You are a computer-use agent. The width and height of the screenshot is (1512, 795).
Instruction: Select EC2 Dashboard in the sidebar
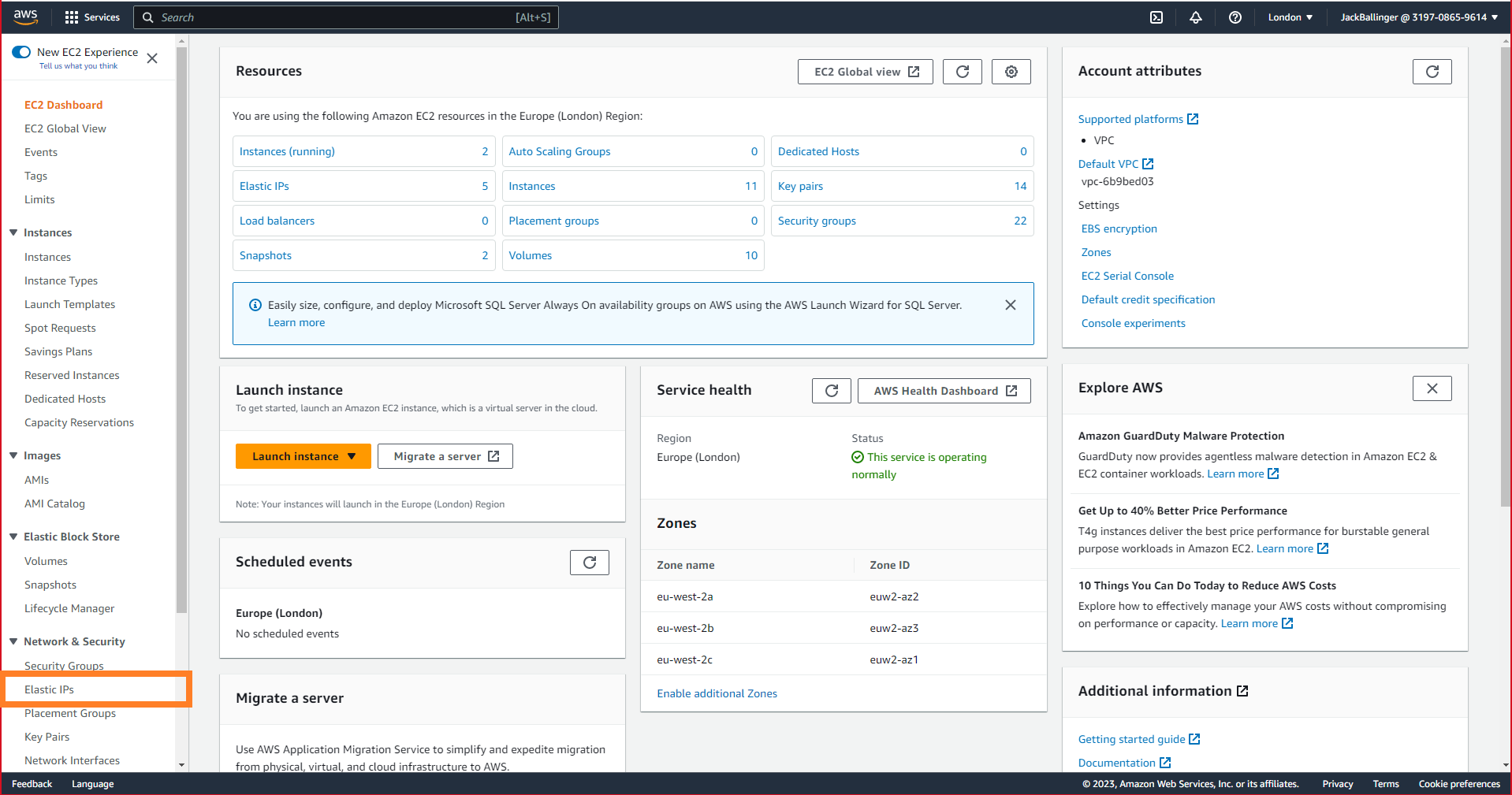tap(63, 105)
